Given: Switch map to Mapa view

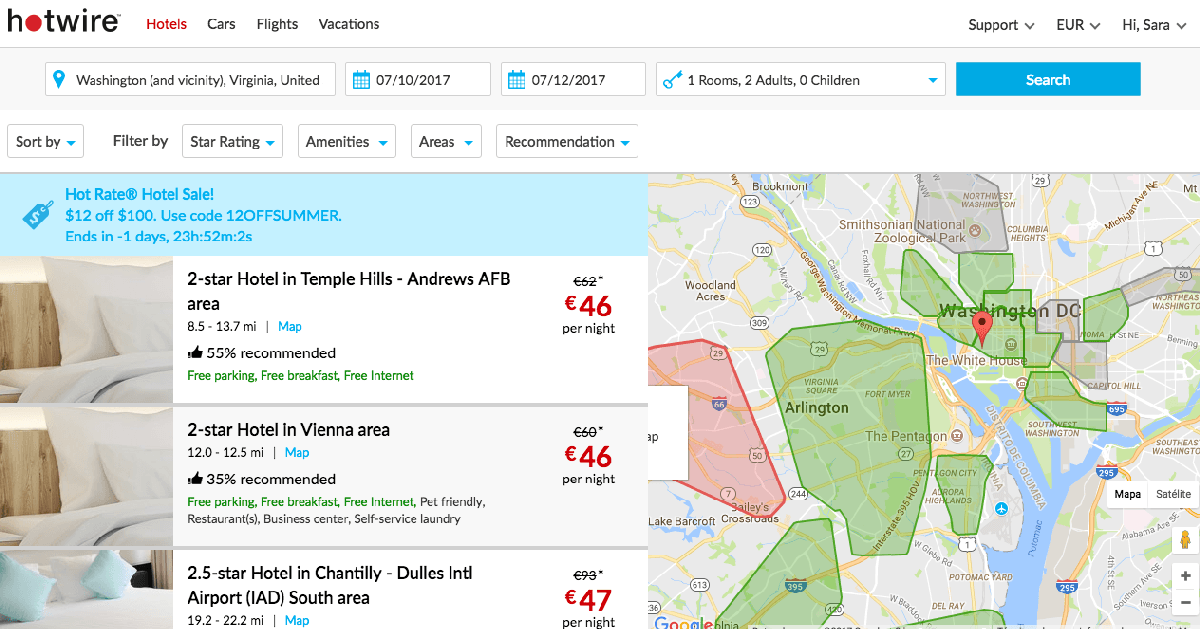Looking at the screenshot, I should (1127, 494).
